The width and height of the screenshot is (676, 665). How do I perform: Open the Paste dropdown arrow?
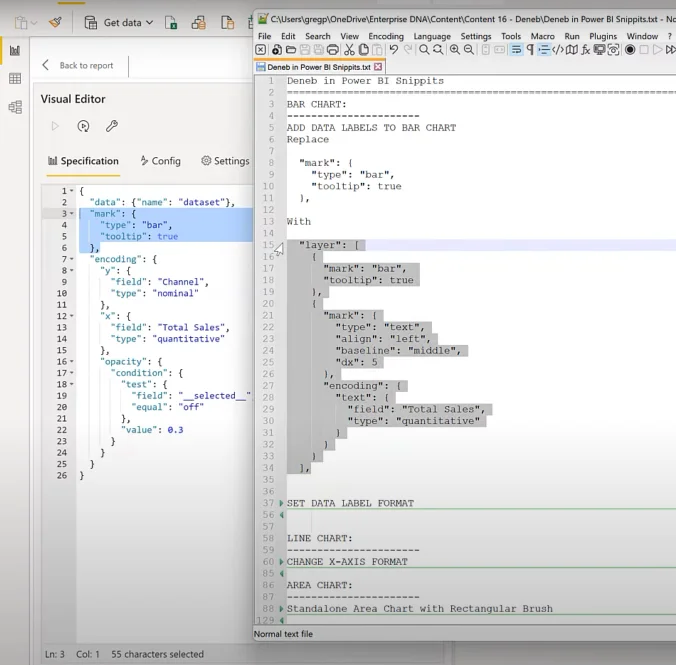pos(34,22)
